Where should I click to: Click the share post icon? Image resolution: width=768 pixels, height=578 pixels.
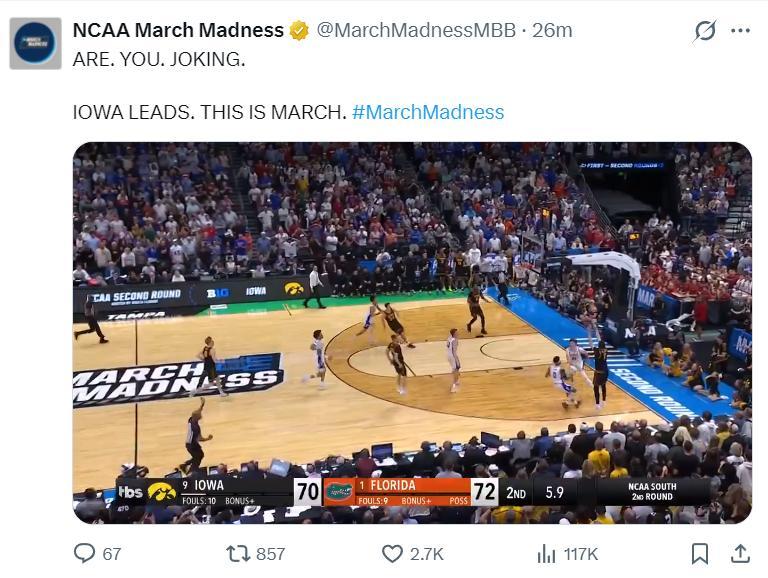click(x=740, y=553)
